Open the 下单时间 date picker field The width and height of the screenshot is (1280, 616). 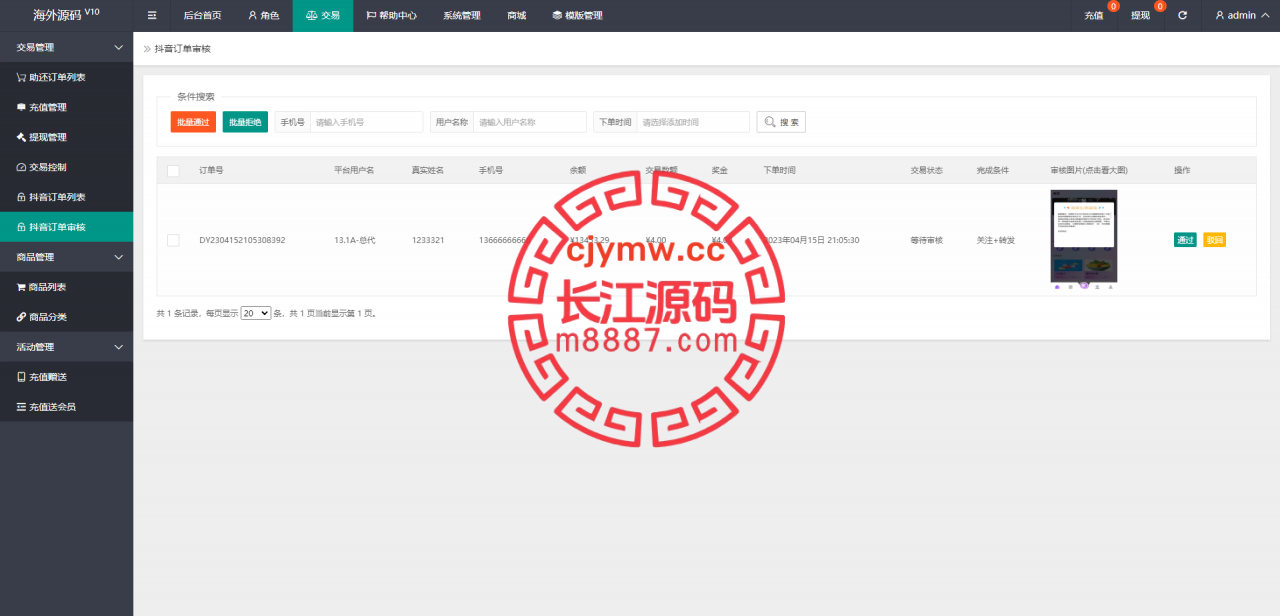[x=692, y=122]
